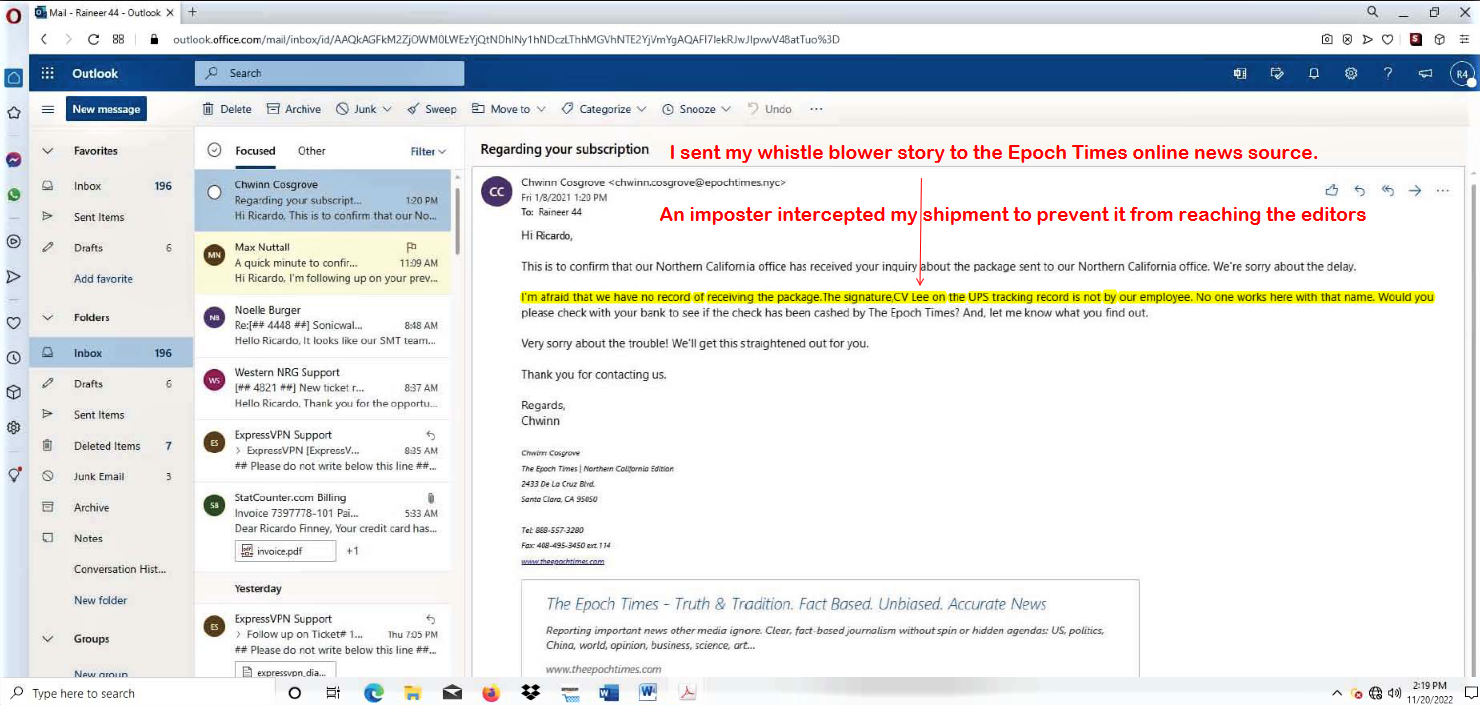Click the Like thumbs-up icon on email
Screen dimensions: 1480x705
point(1331,190)
